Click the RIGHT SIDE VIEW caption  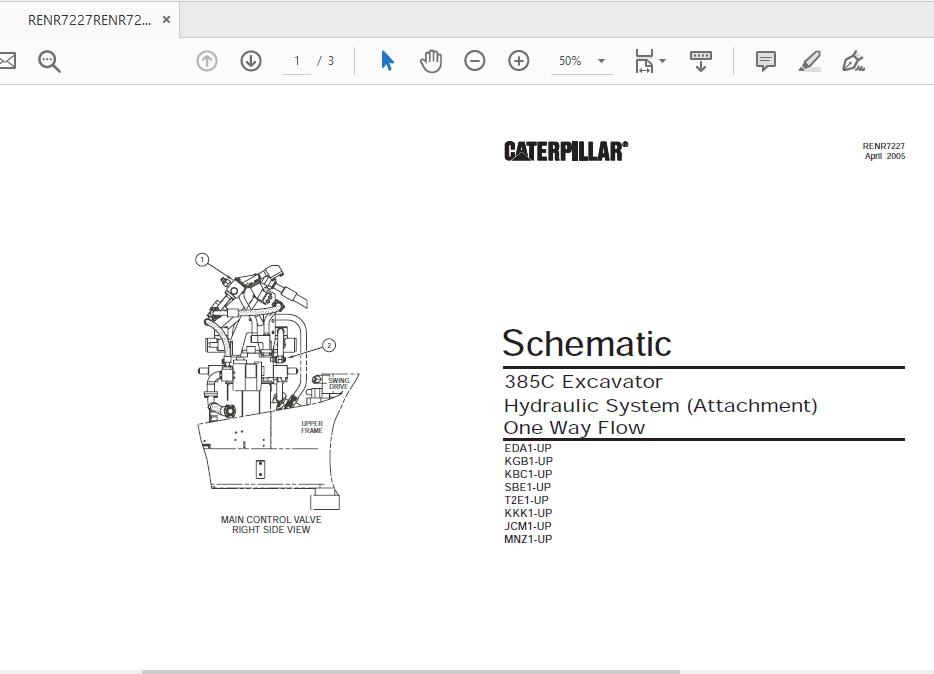pyautogui.click(x=271, y=529)
